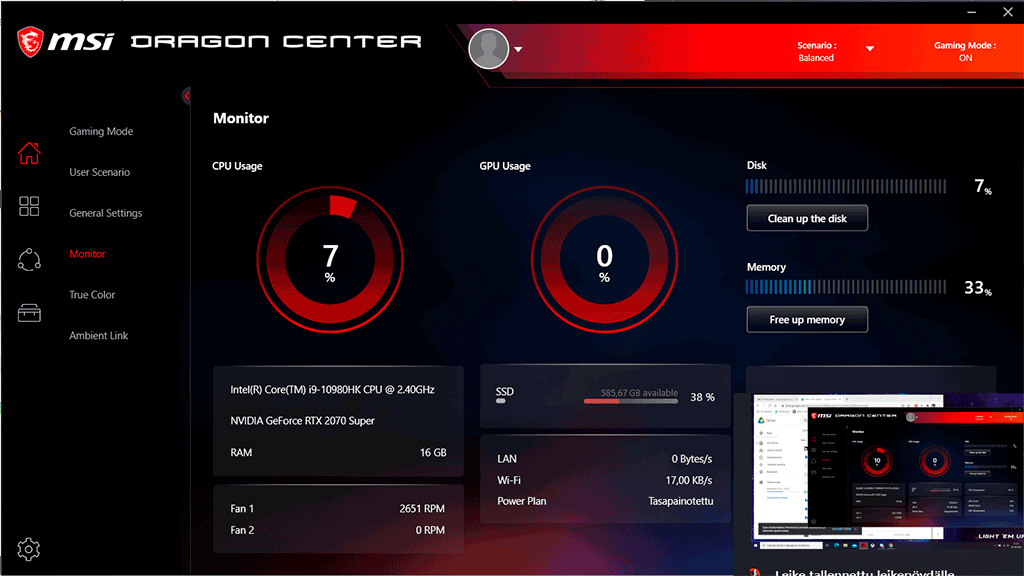Click the Monitor page heading
The image size is (1024, 576).
tap(241, 118)
